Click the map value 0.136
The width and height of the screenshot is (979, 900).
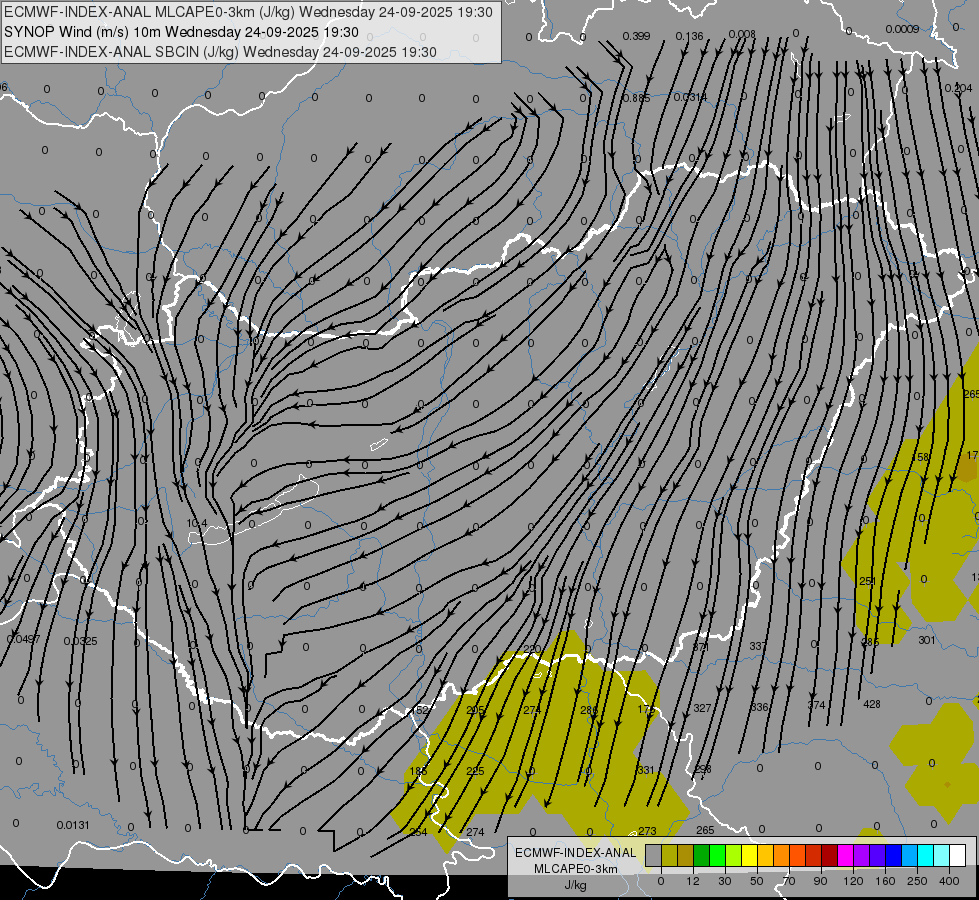[x=689, y=36]
